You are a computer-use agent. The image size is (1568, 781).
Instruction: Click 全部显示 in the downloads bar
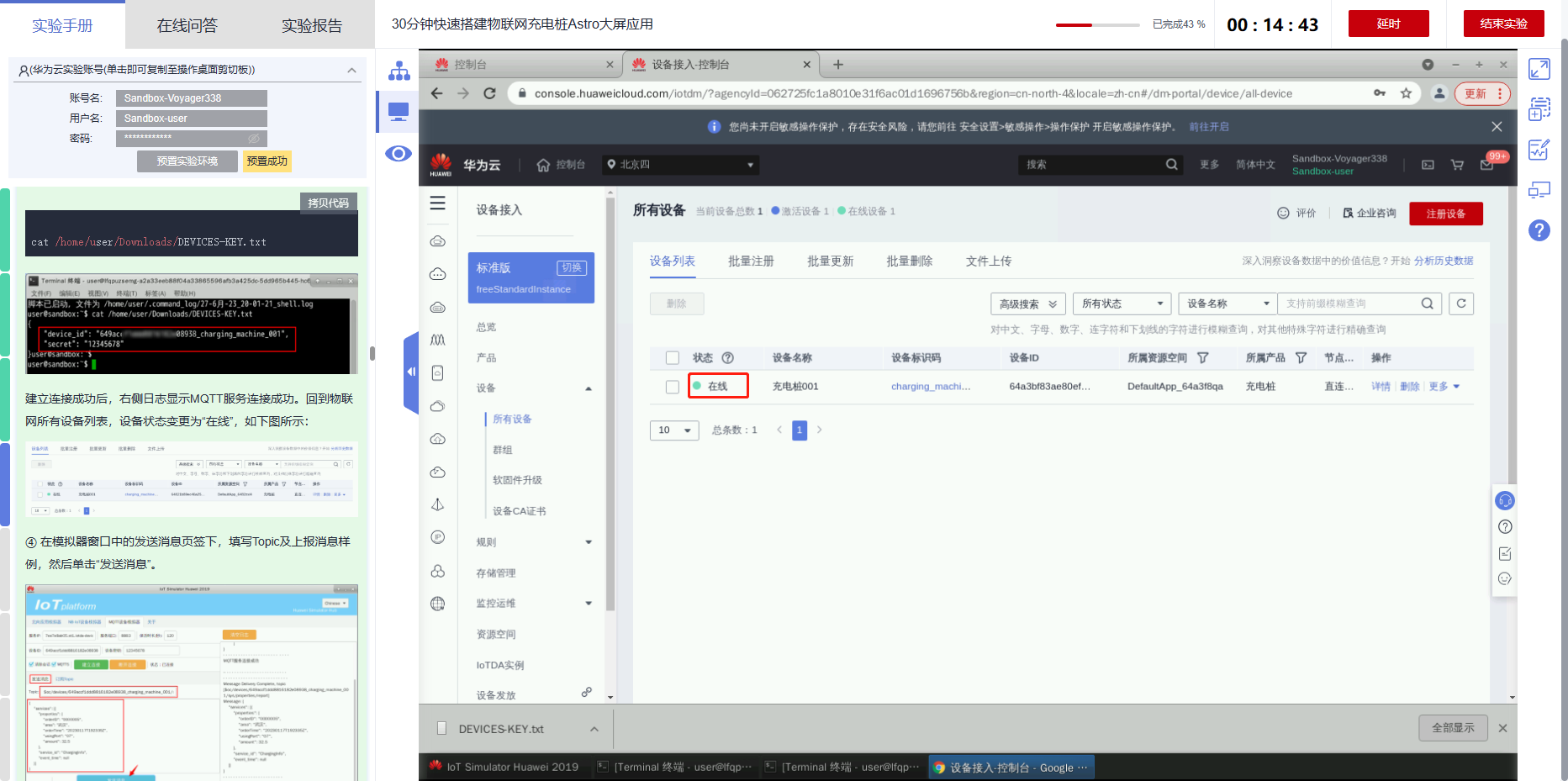point(1453,728)
